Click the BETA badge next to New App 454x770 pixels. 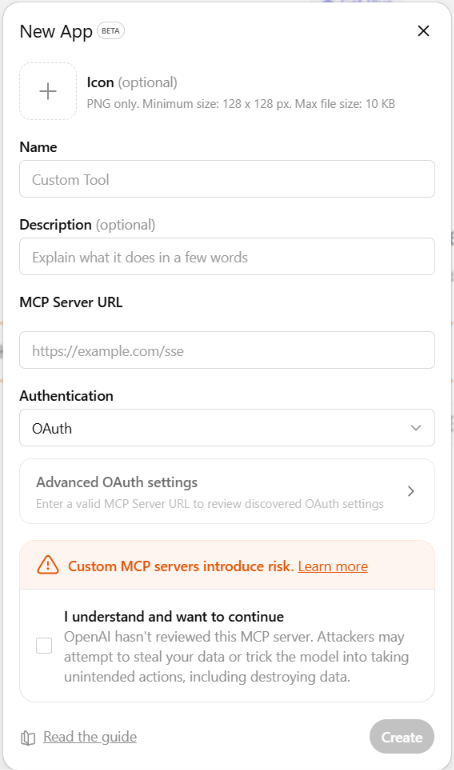click(110, 31)
